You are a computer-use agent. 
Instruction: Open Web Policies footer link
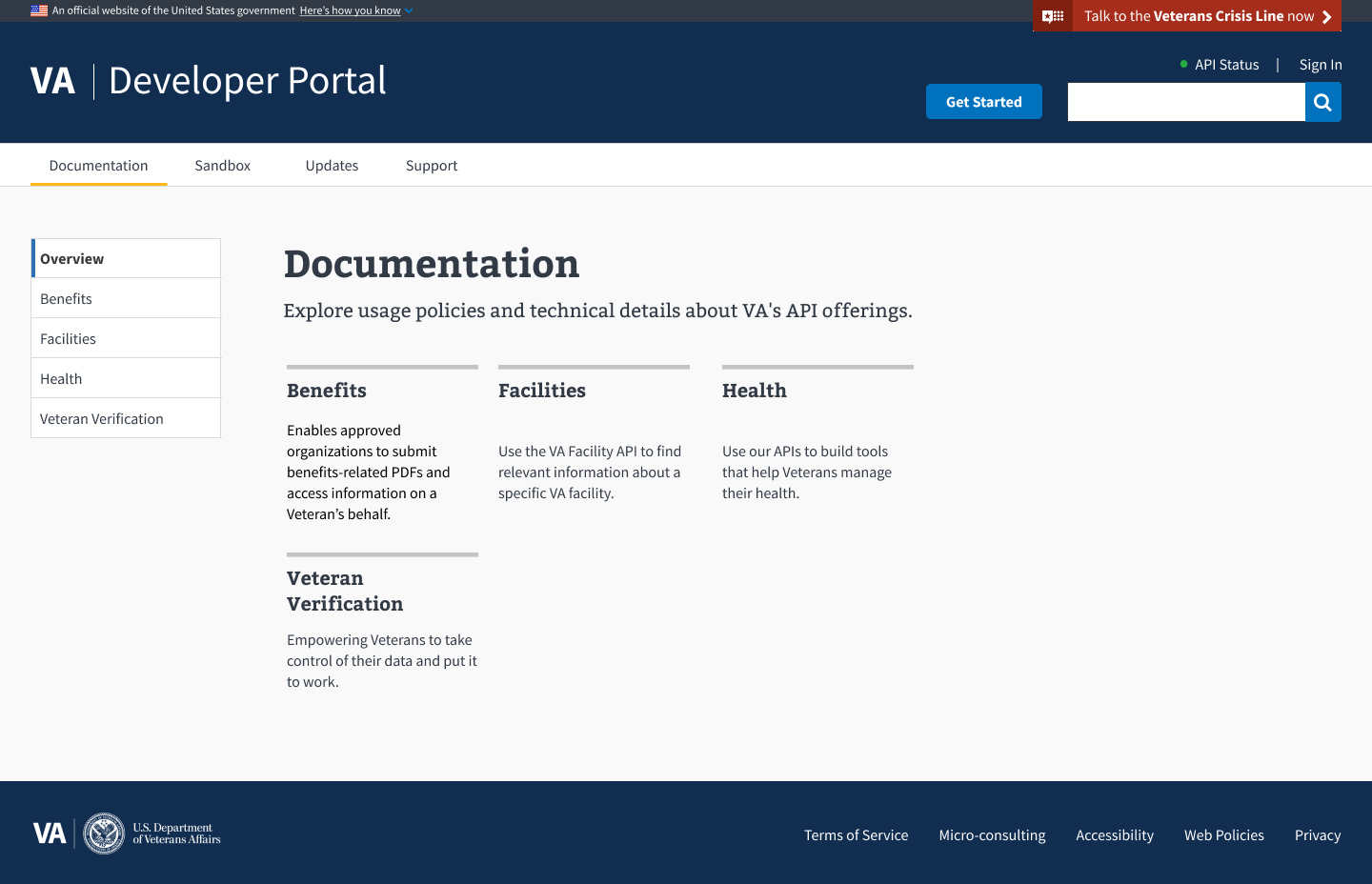[1224, 835]
